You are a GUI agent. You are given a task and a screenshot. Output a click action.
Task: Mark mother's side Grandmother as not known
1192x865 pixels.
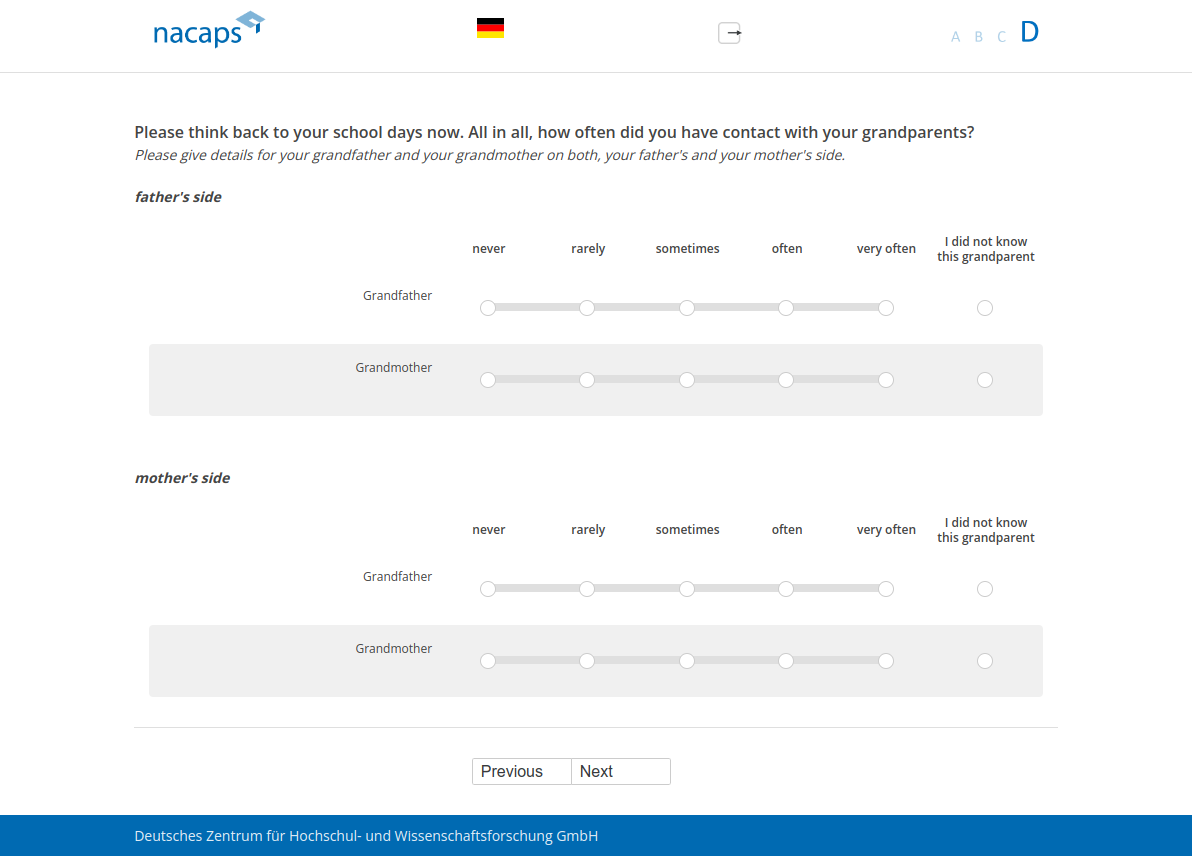(x=985, y=661)
